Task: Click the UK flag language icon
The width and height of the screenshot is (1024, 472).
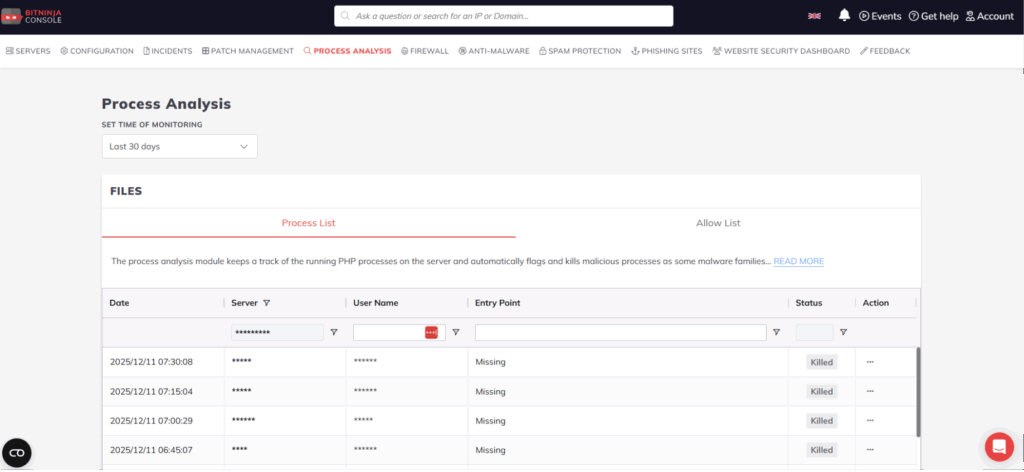Action: tap(815, 16)
